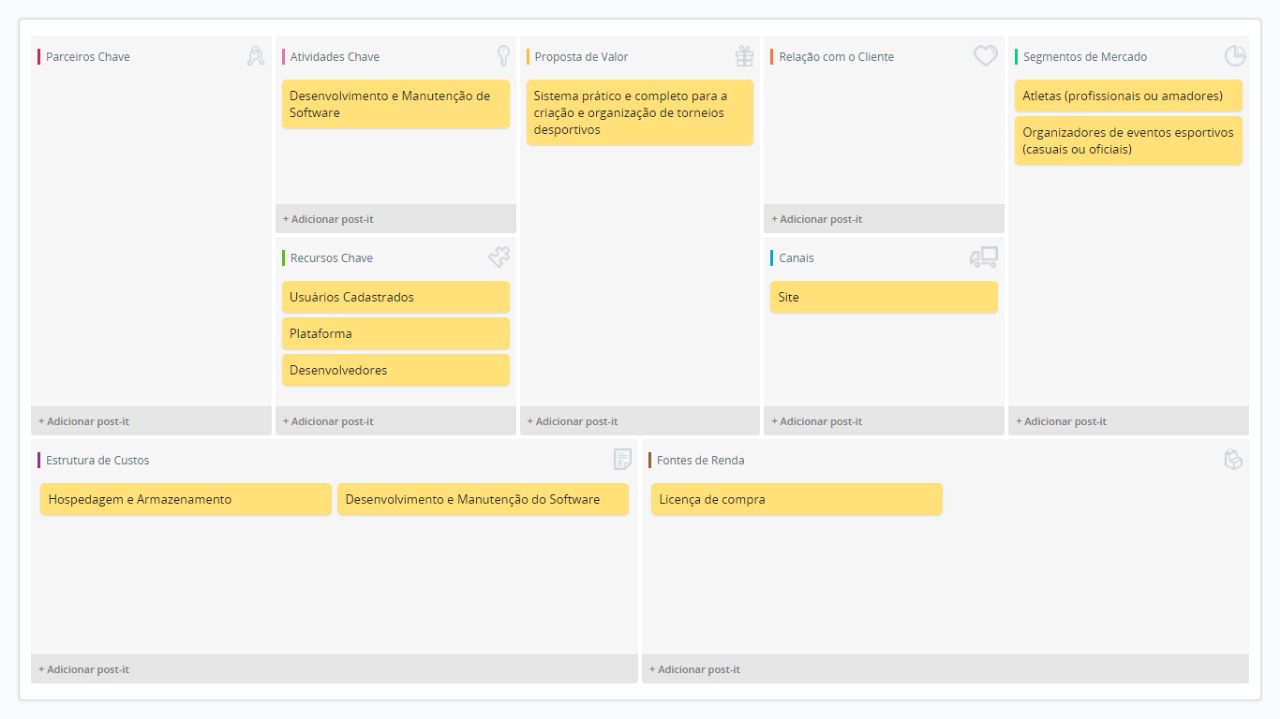
Task: Open the 'Licença de compra' post-it
Action: click(796, 499)
